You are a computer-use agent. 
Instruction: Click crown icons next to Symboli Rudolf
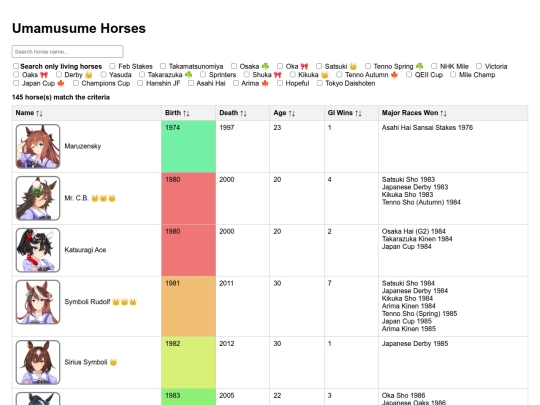coord(124,302)
